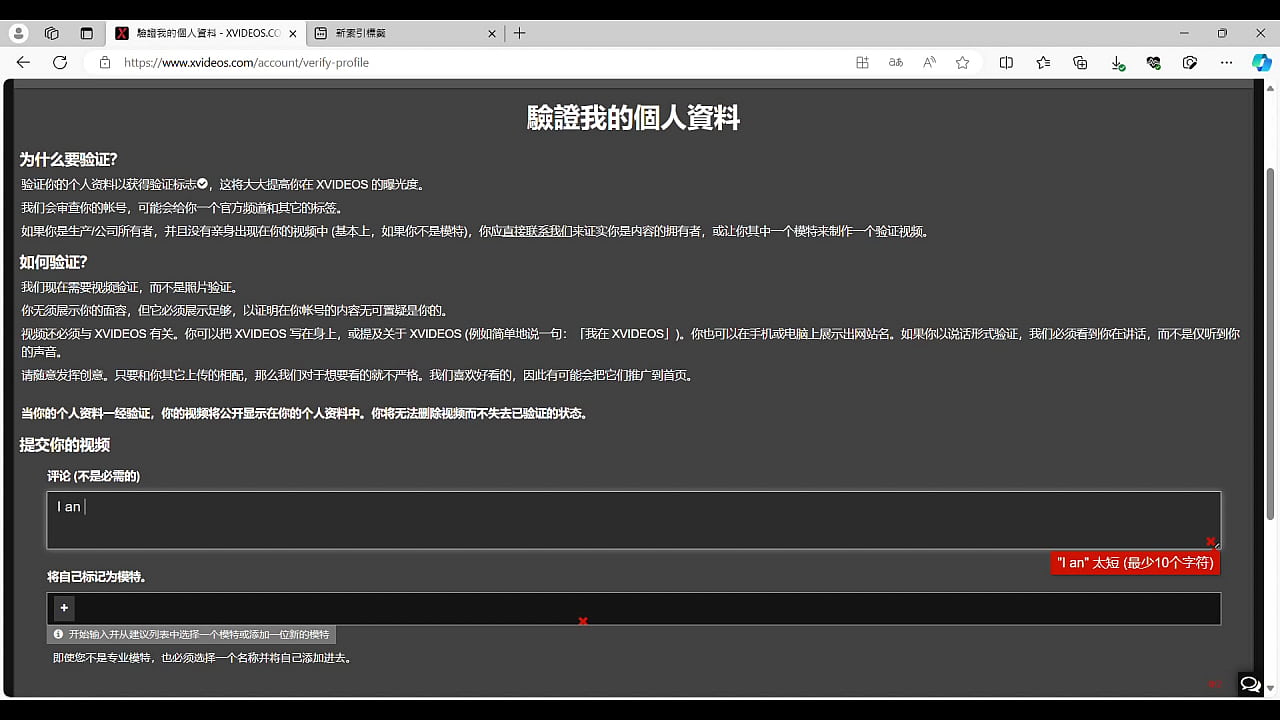Click the 请随意发挥创意 paragraph
Viewport: 1280px width, 720px height.
[357, 376]
